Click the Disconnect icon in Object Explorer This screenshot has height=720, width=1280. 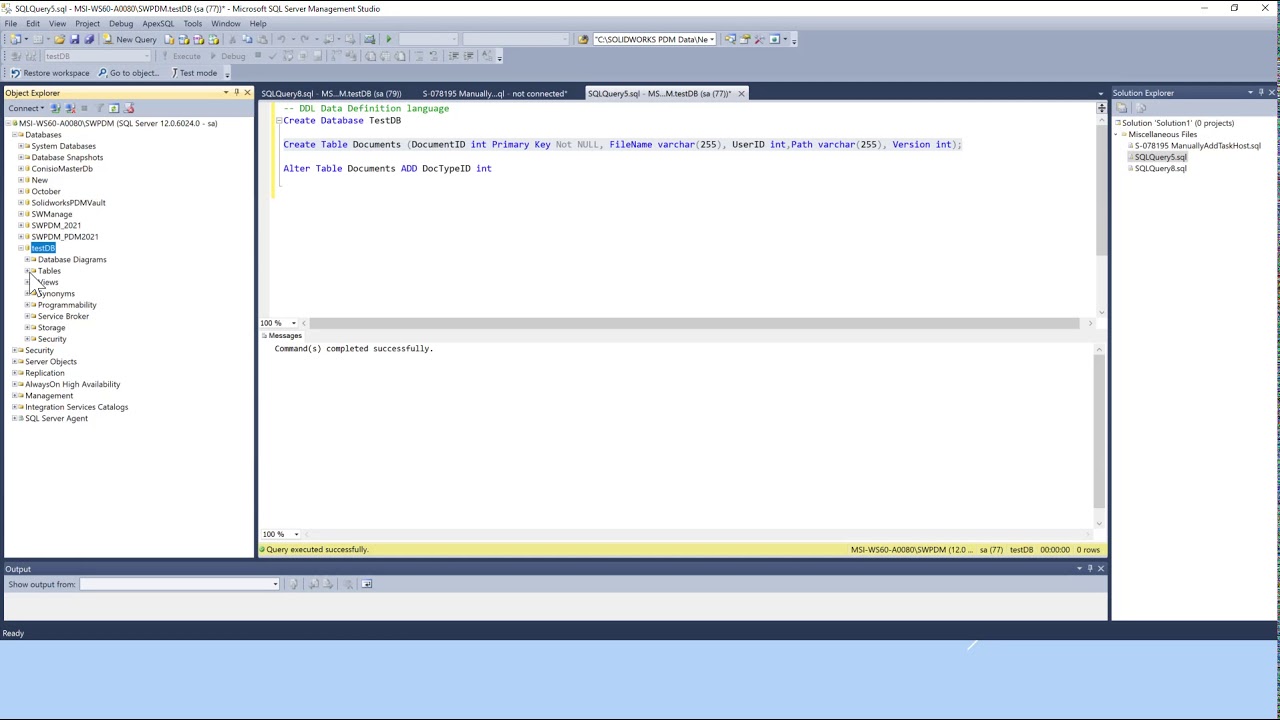[x=70, y=108]
